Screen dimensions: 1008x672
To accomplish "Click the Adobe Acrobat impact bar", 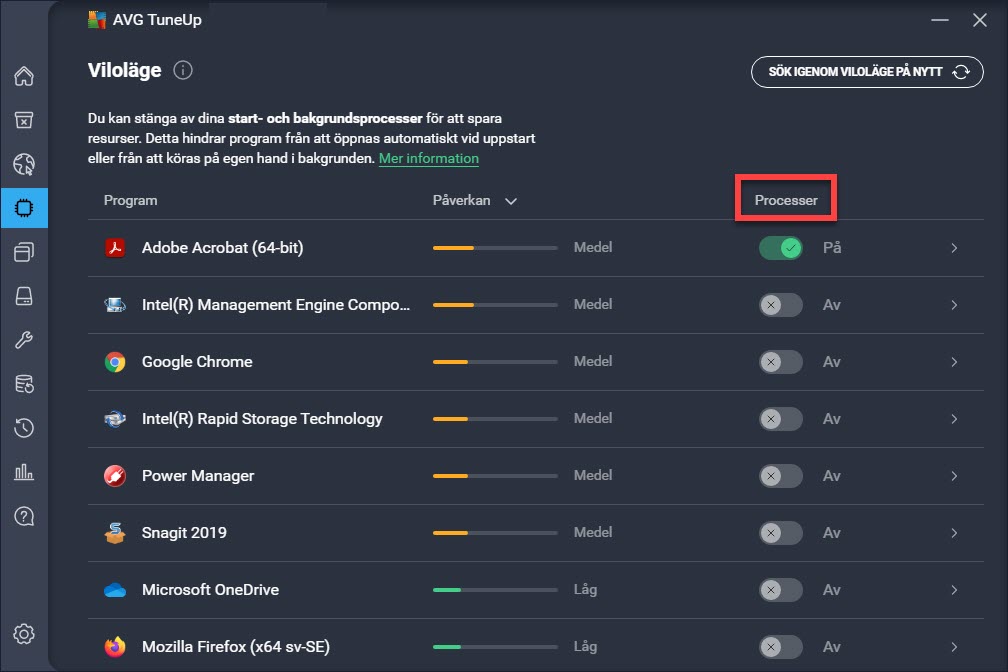I will 495,248.
